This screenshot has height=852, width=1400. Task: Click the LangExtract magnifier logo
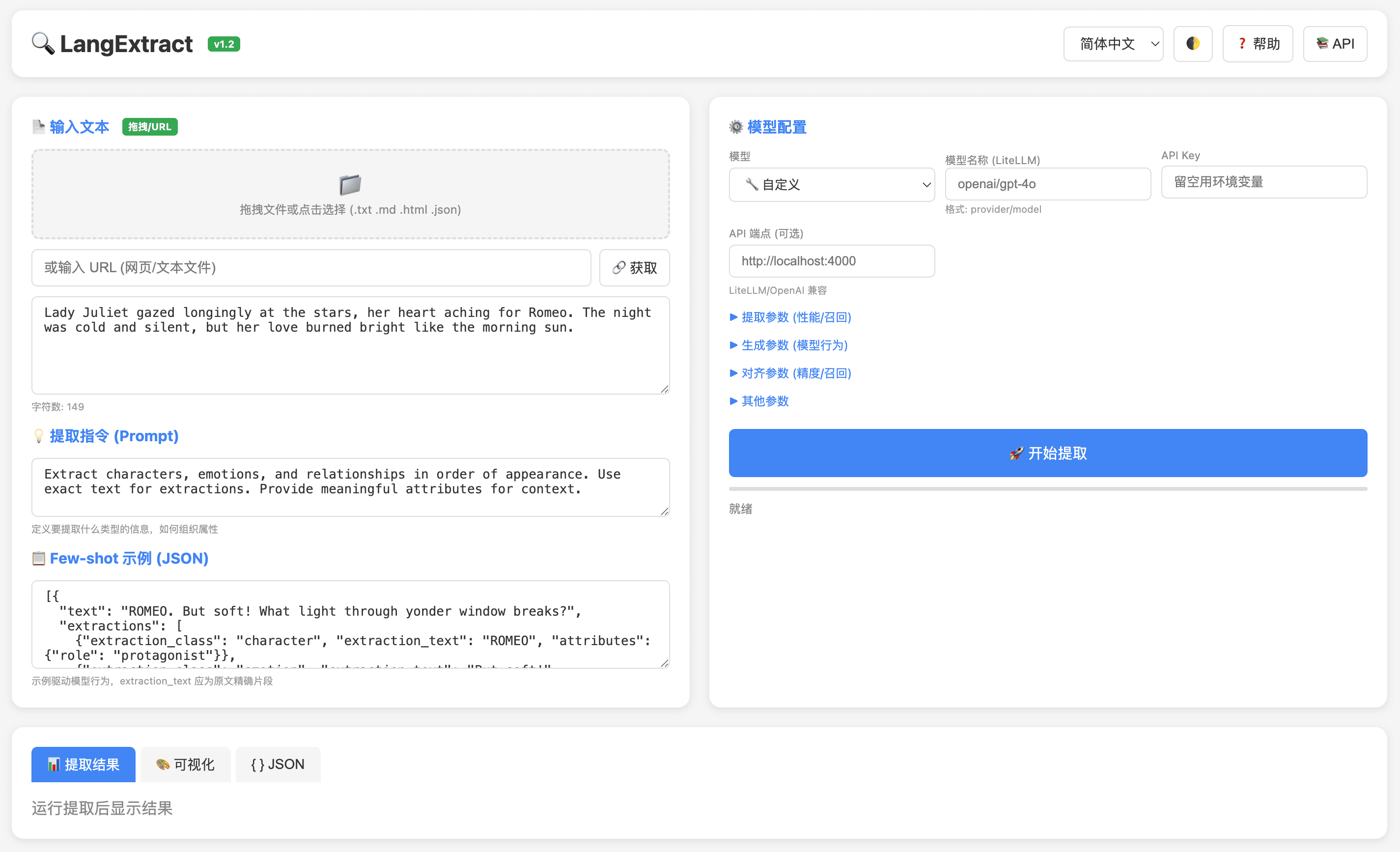click(x=42, y=44)
